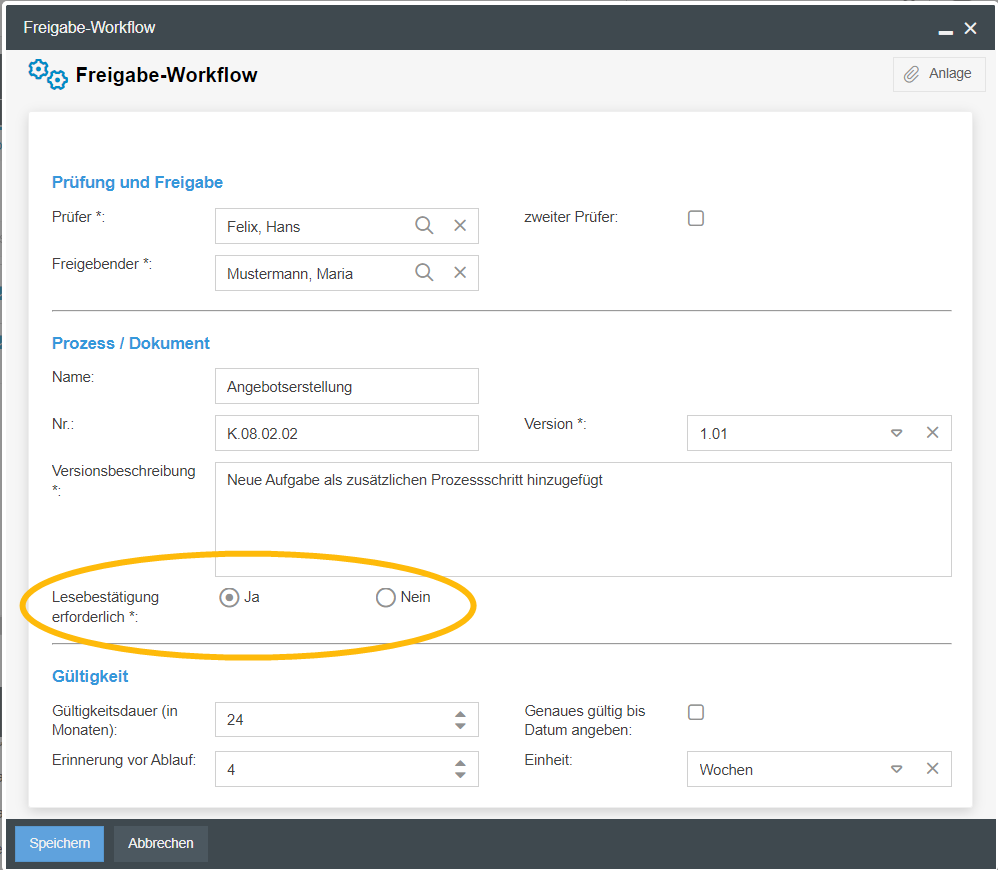Clear the Einheit field with its X icon
This screenshot has height=870, width=998.
click(x=932, y=769)
